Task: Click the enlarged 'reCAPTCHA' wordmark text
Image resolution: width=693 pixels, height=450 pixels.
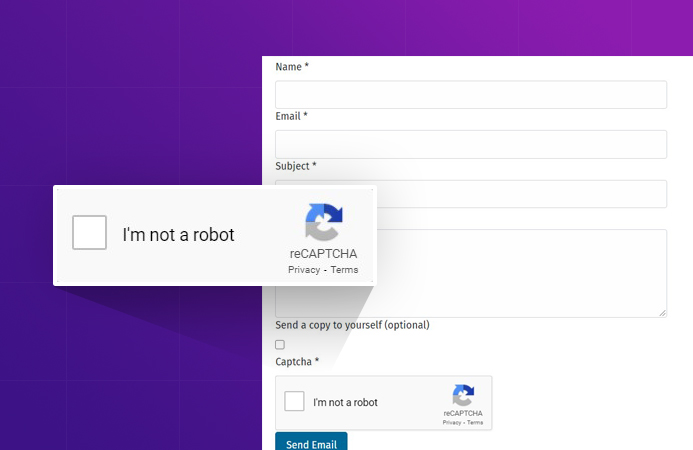Action: tap(324, 254)
